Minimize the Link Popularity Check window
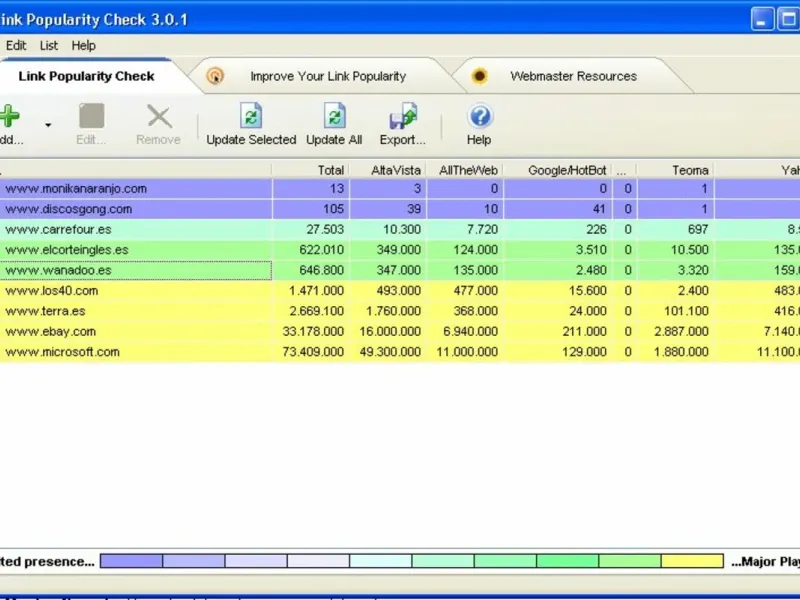Screen dimensions: 800x600 762,20
